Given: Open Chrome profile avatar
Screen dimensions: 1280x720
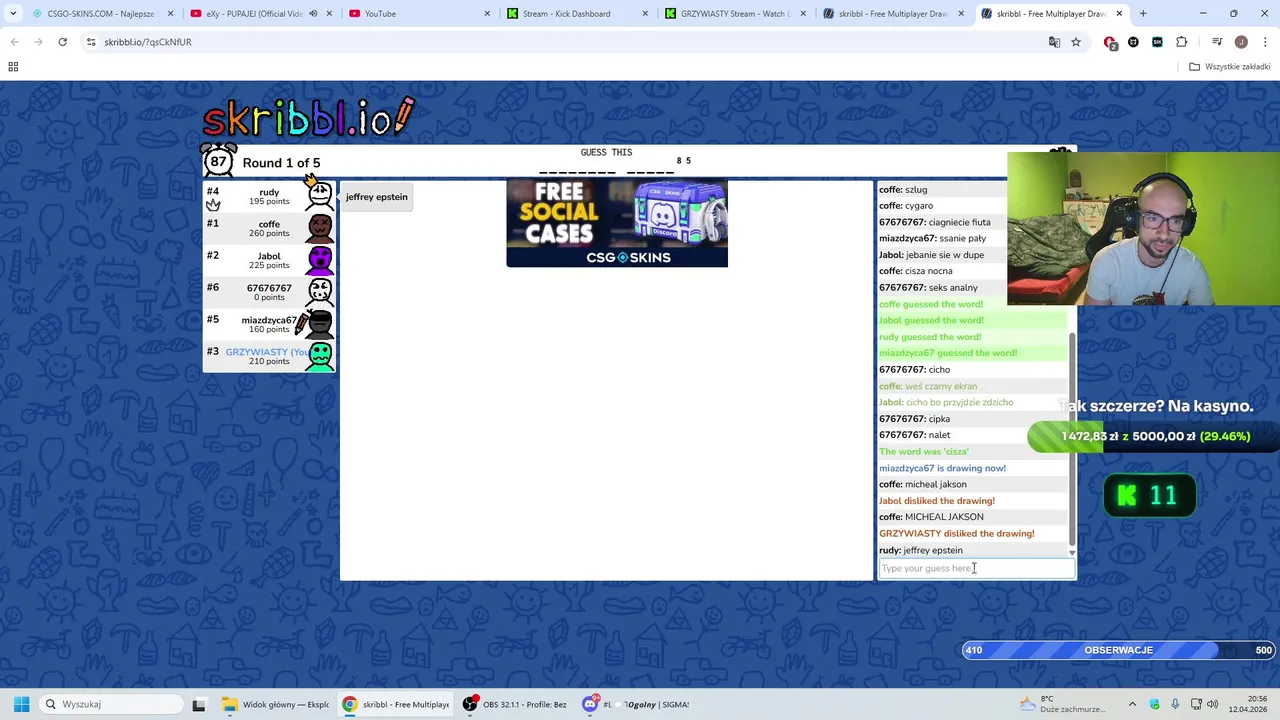Looking at the screenshot, I should tap(1241, 42).
